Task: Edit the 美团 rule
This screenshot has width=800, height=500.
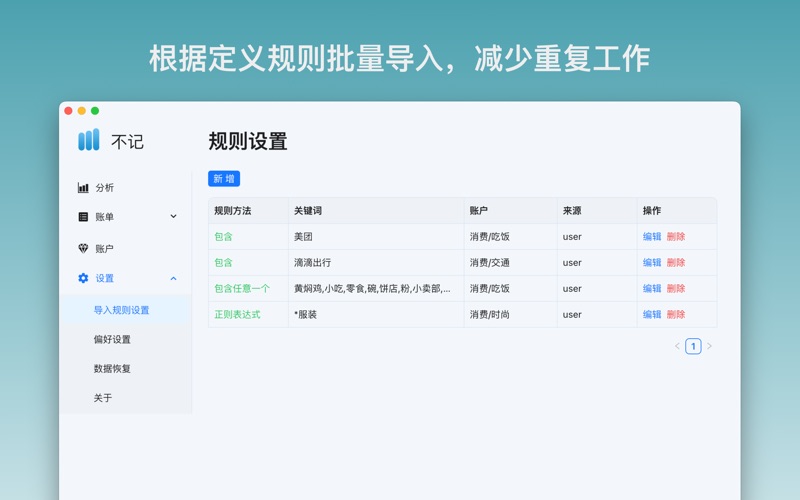Action: point(652,237)
